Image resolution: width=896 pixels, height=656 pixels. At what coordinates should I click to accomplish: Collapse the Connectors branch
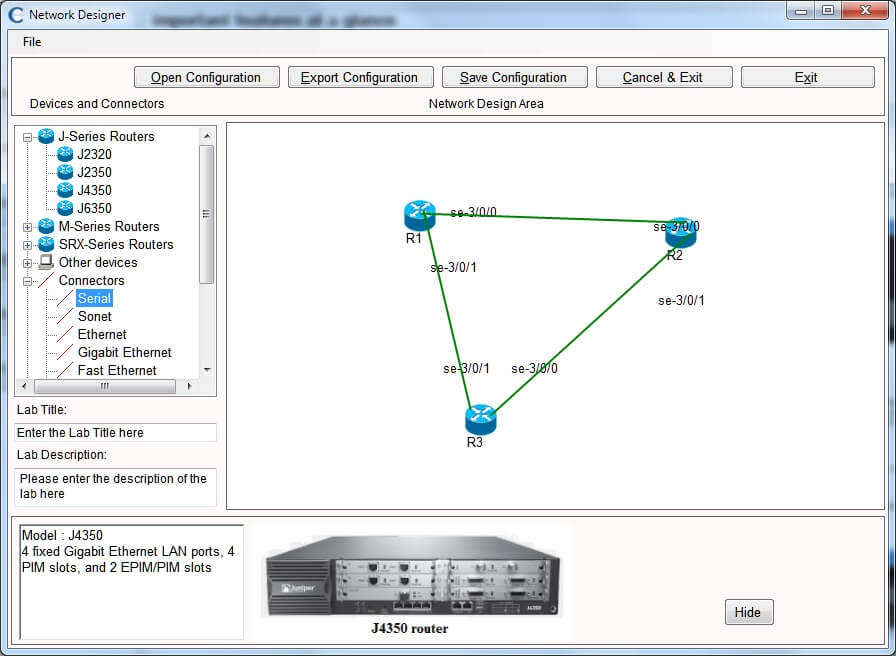[26, 280]
